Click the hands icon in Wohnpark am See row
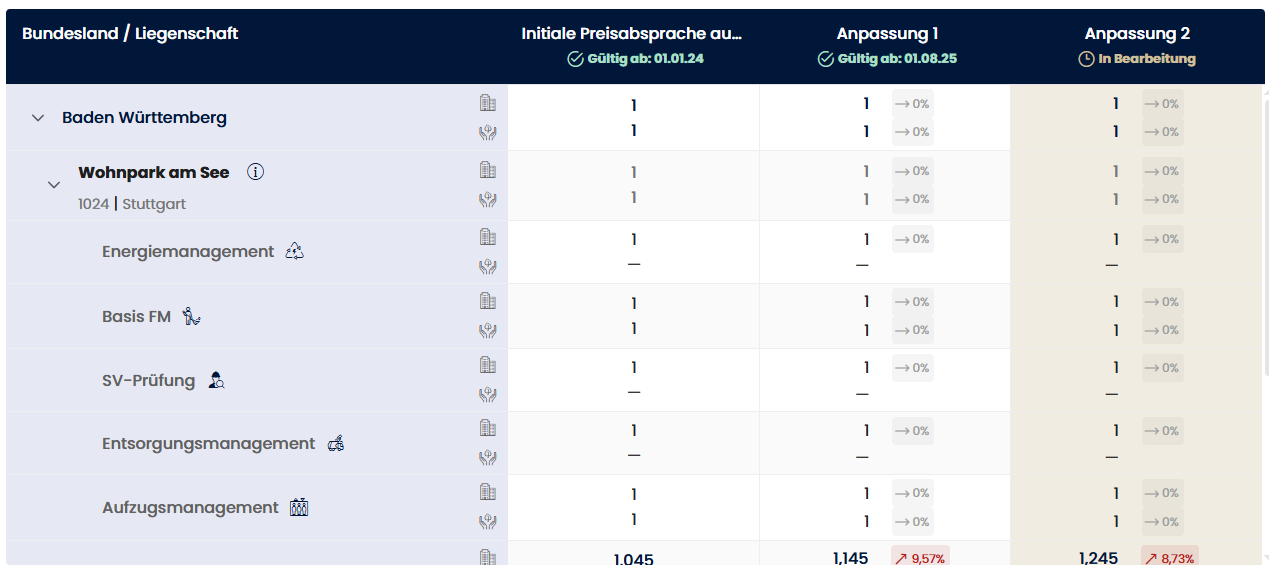 coord(488,198)
